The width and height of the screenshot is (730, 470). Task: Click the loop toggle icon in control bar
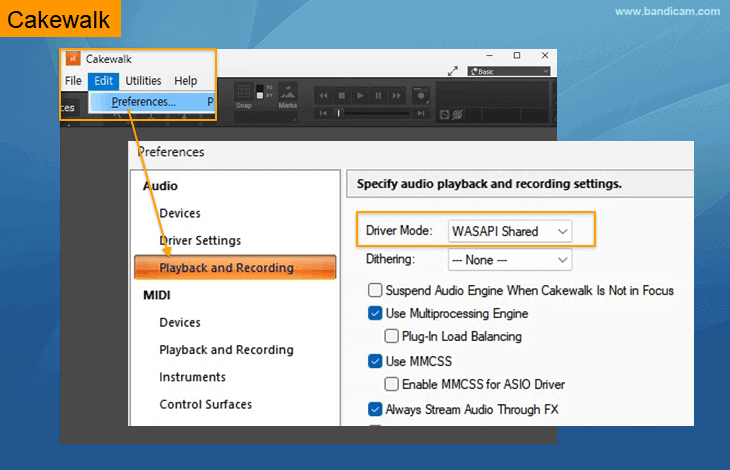point(444,114)
